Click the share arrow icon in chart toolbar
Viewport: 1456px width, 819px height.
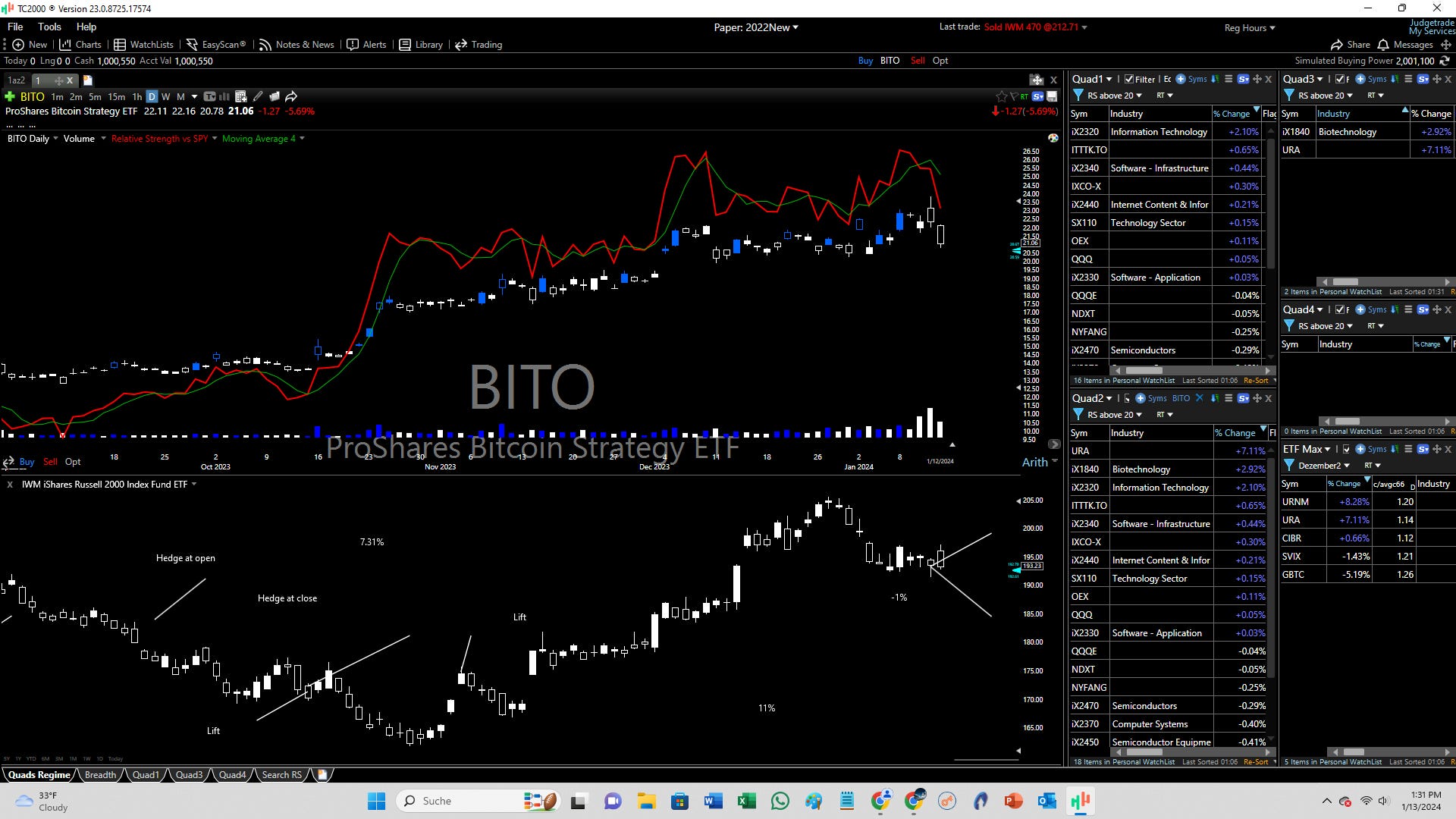point(291,96)
